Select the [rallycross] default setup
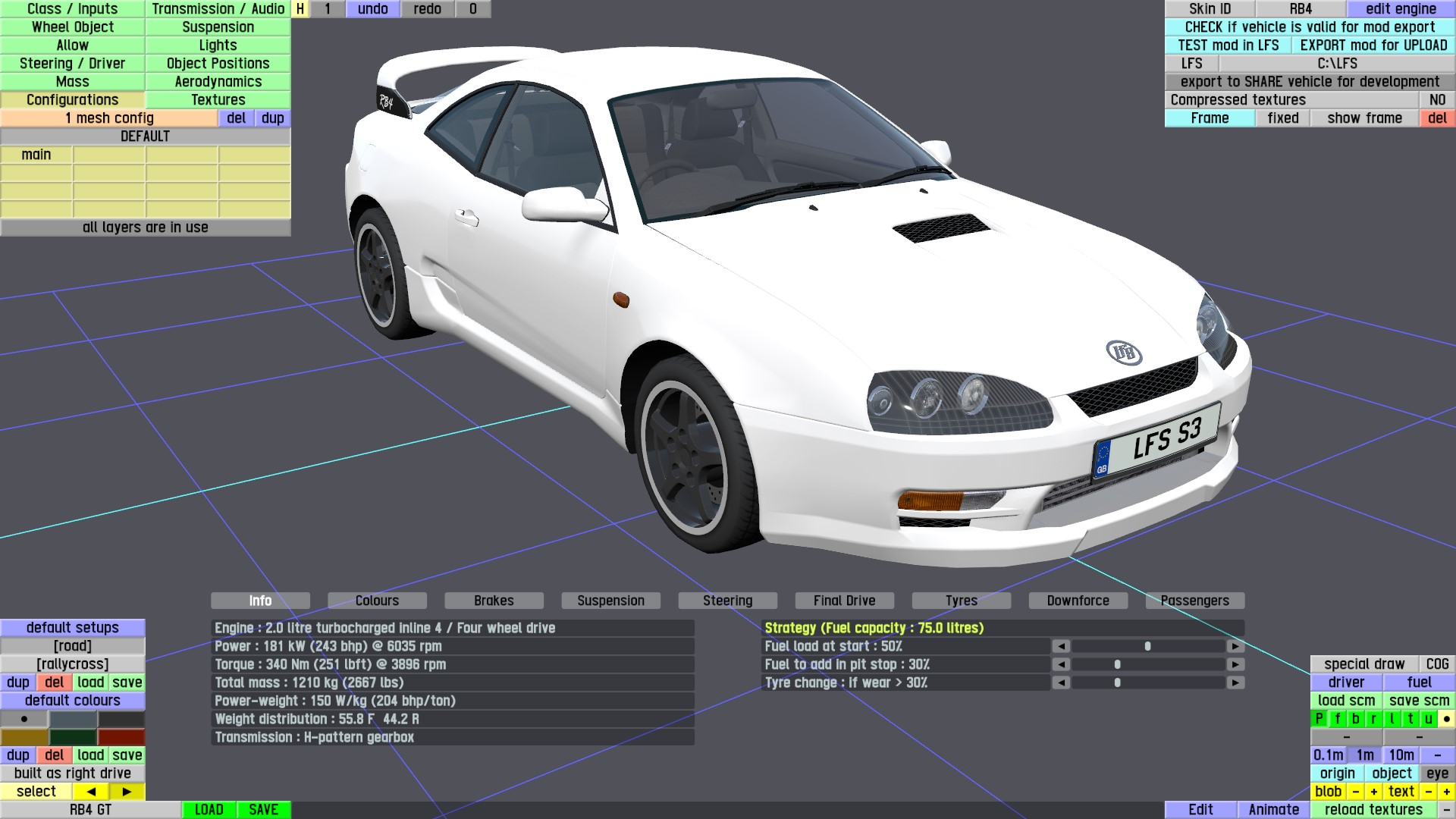This screenshot has height=819, width=1456. (x=73, y=664)
